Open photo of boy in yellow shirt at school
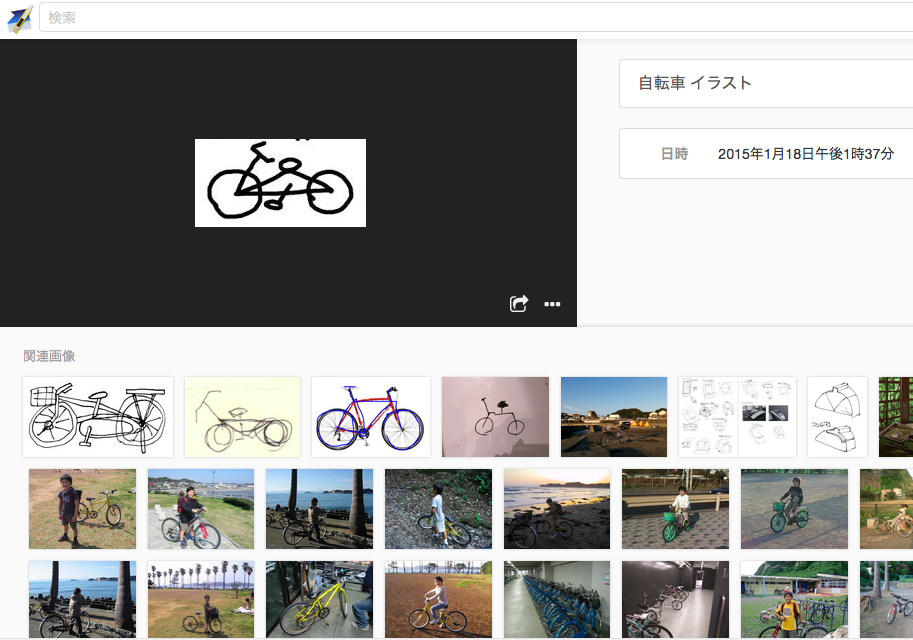Image resolution: width=913 pixels, height=640 pixels. pos(794,599)
